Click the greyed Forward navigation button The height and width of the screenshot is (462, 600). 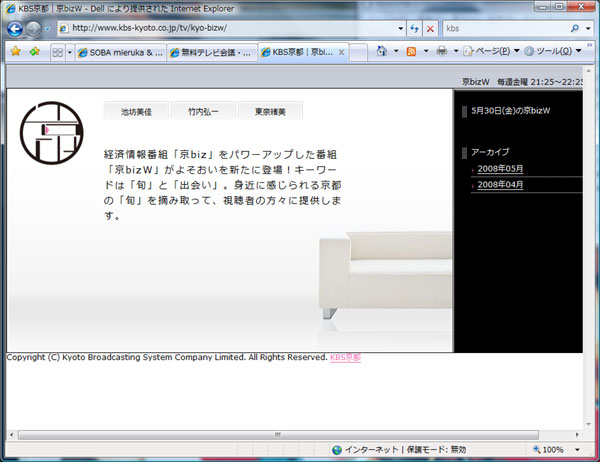coord(33,29)
